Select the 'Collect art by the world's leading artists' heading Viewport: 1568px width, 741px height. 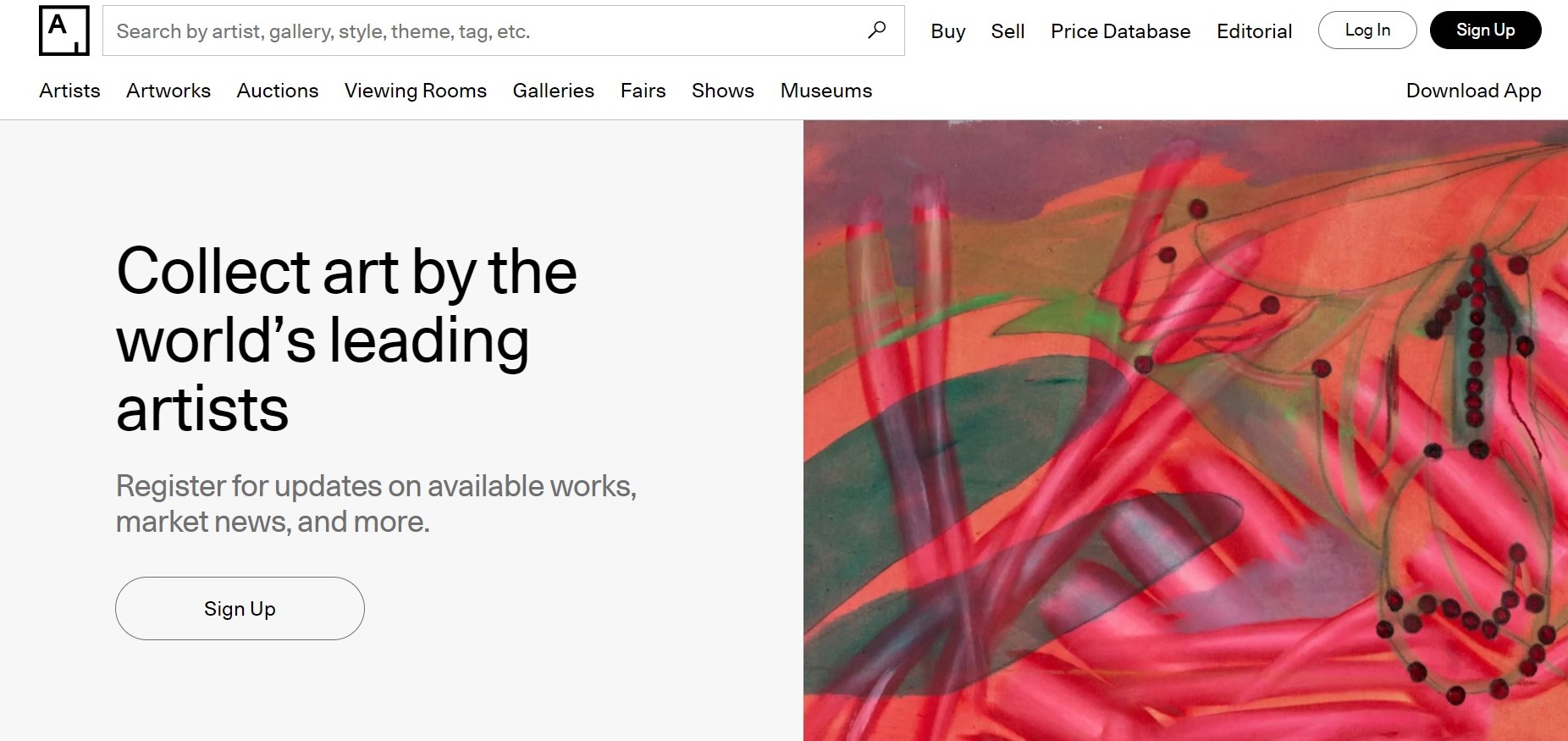tap(346, 339)
